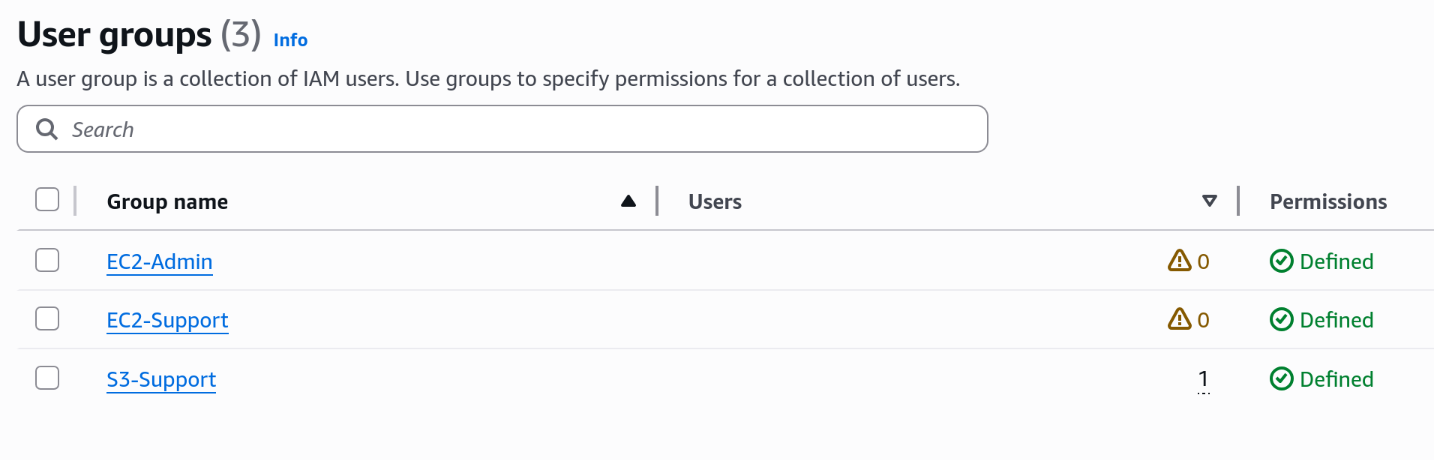Click the warning icon in the EC2-Admin row

(x=1179, y=261)
